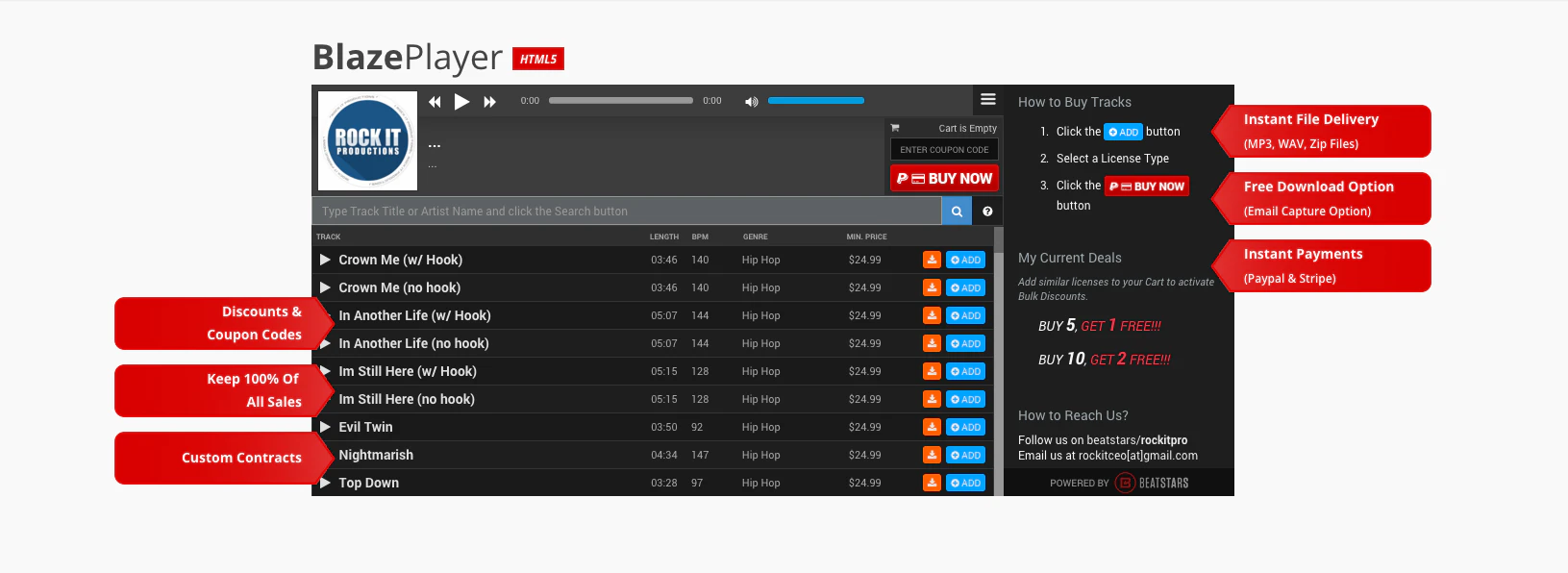Select the Im Still Here (w/ Hook) title
Viewport: 1568px width, 573px height.
[408, 371]
